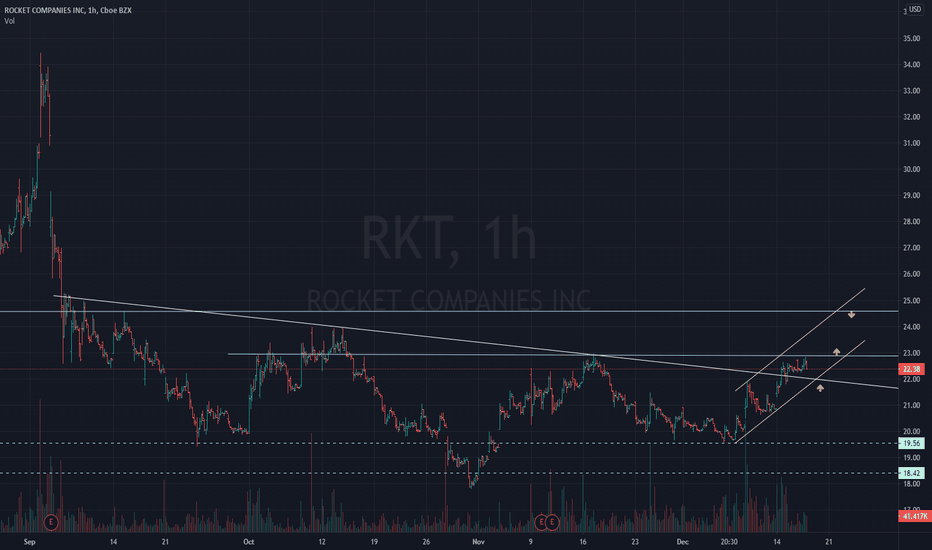The image size is (932, 550).
Task: Click the 20:30 time axis label
Action: (729, 542)
